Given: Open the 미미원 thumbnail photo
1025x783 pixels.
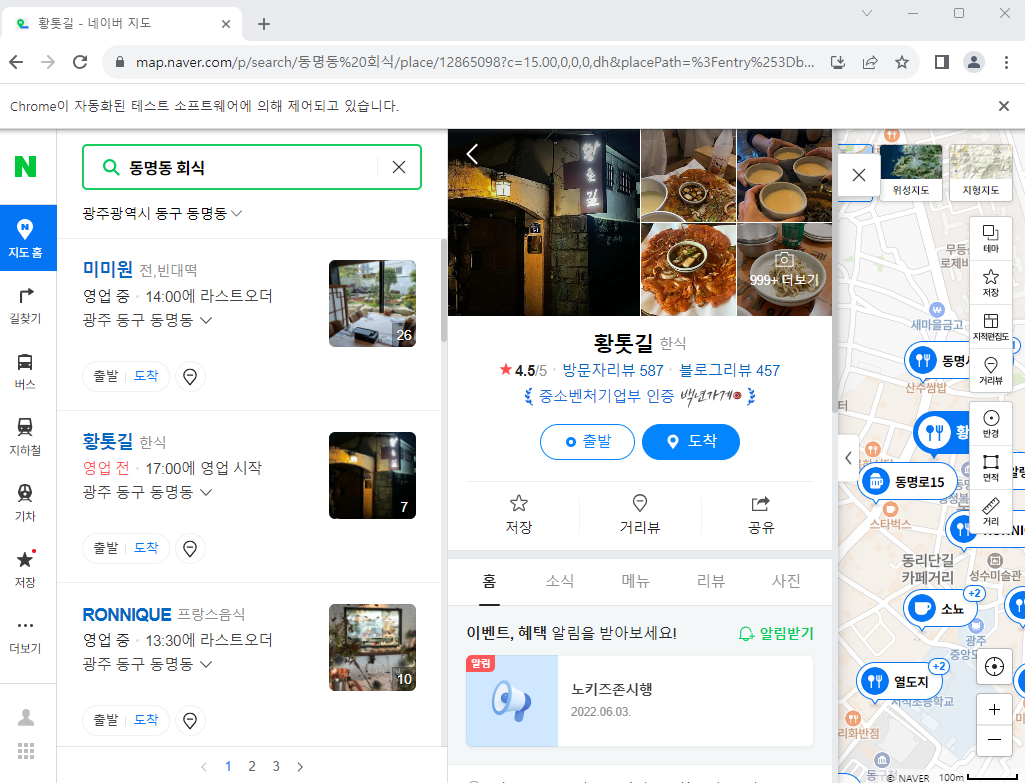Looking at the screenshot, I should [373, 303].
